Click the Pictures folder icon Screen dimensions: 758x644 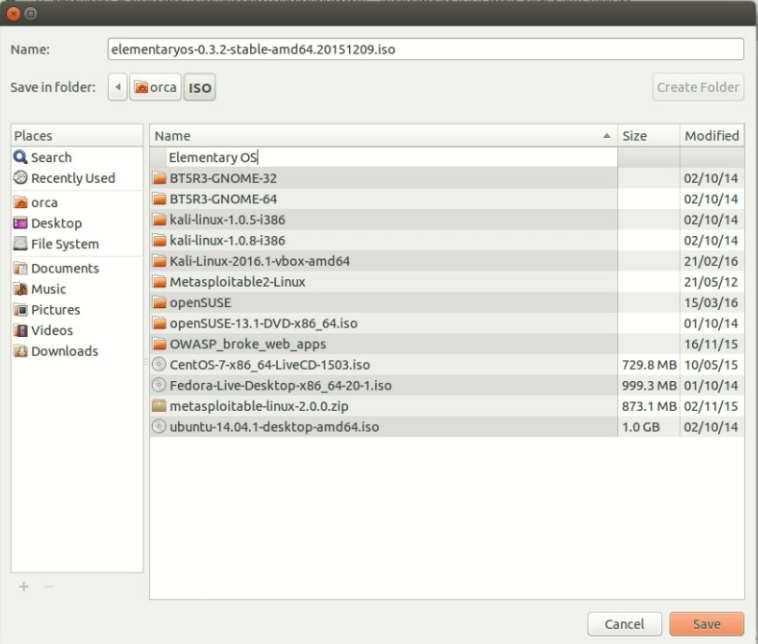(x=20, y=310)
